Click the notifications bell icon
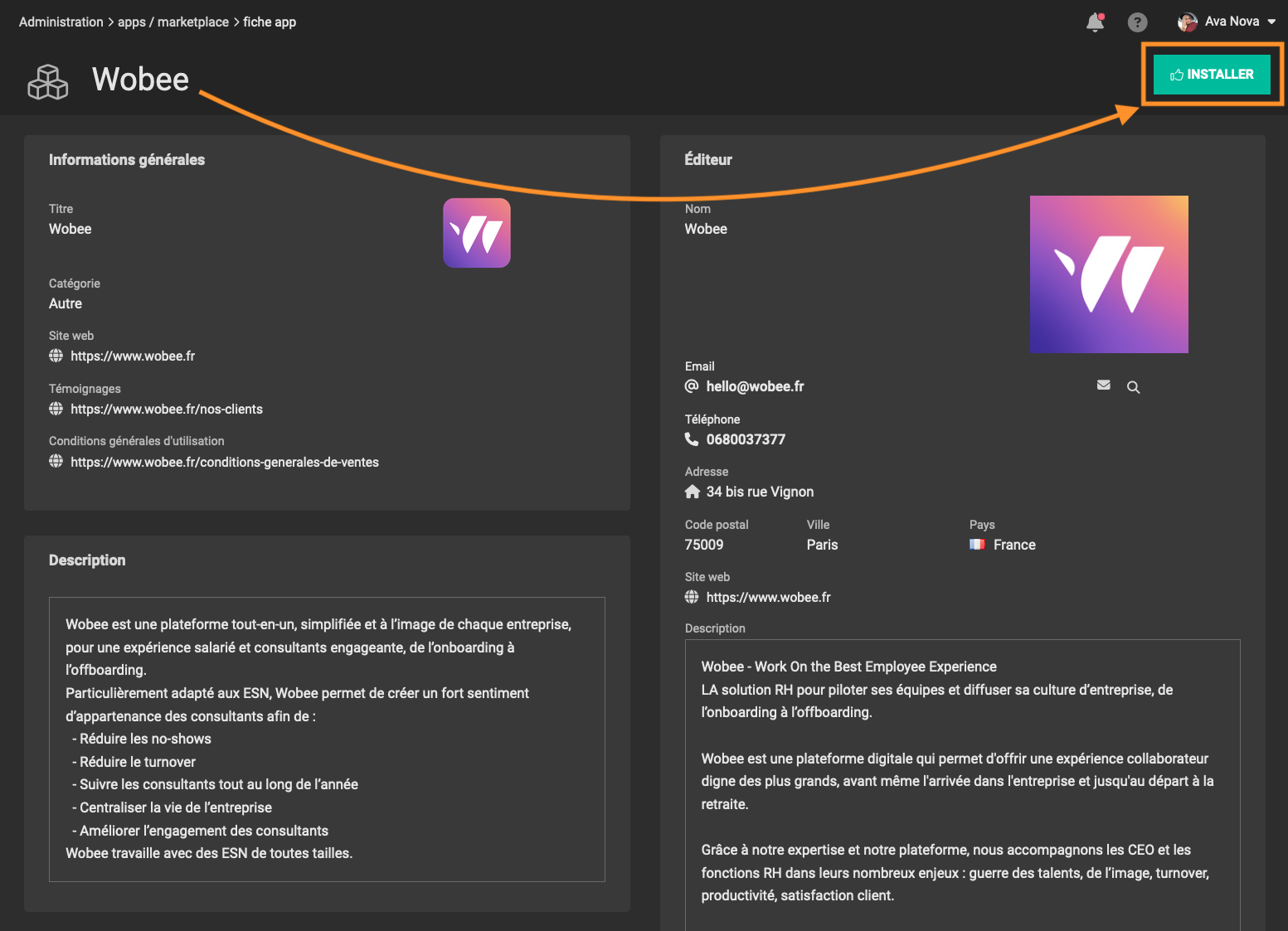 (1095, 22)
